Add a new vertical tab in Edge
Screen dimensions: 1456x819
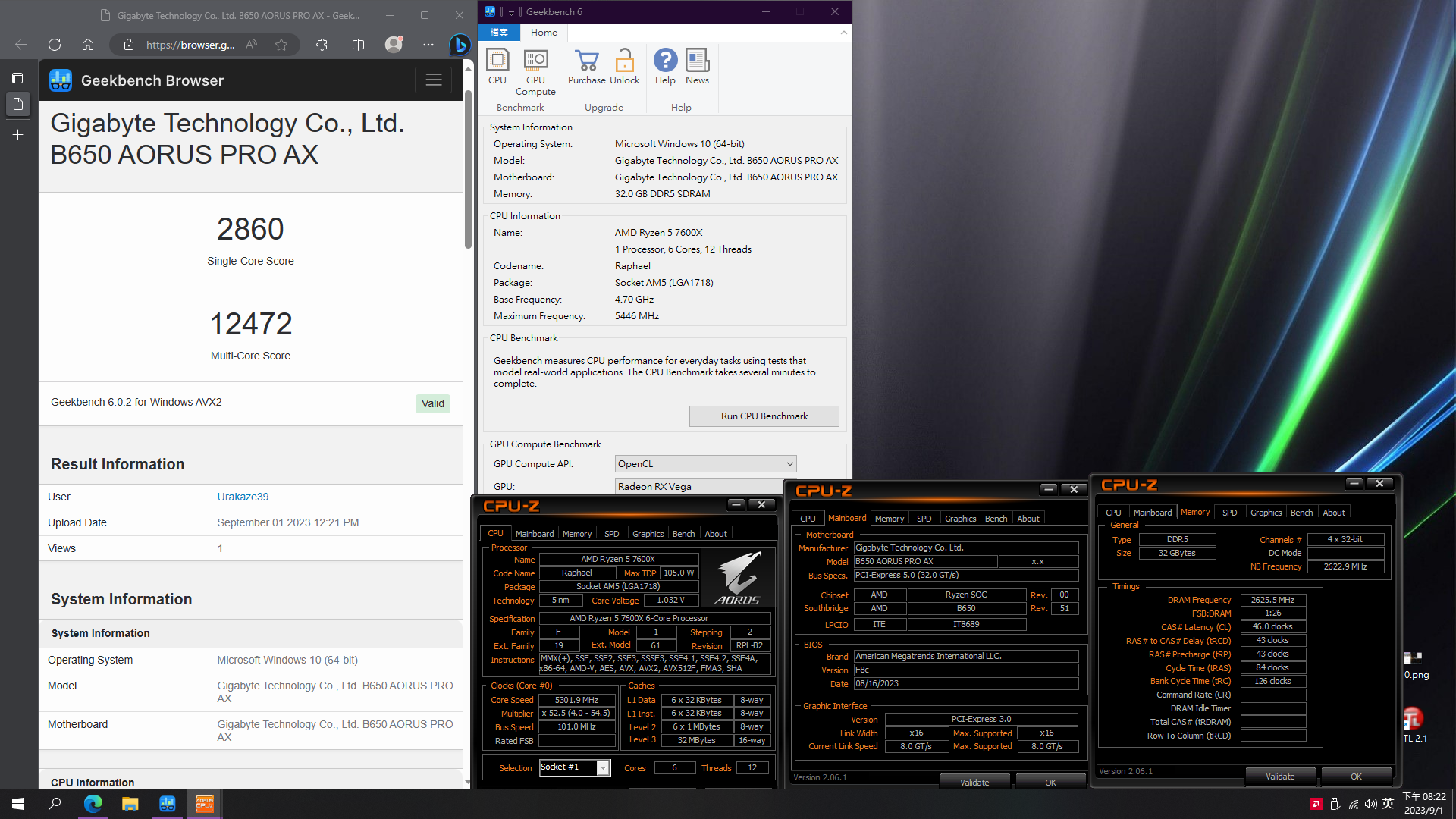17,135
